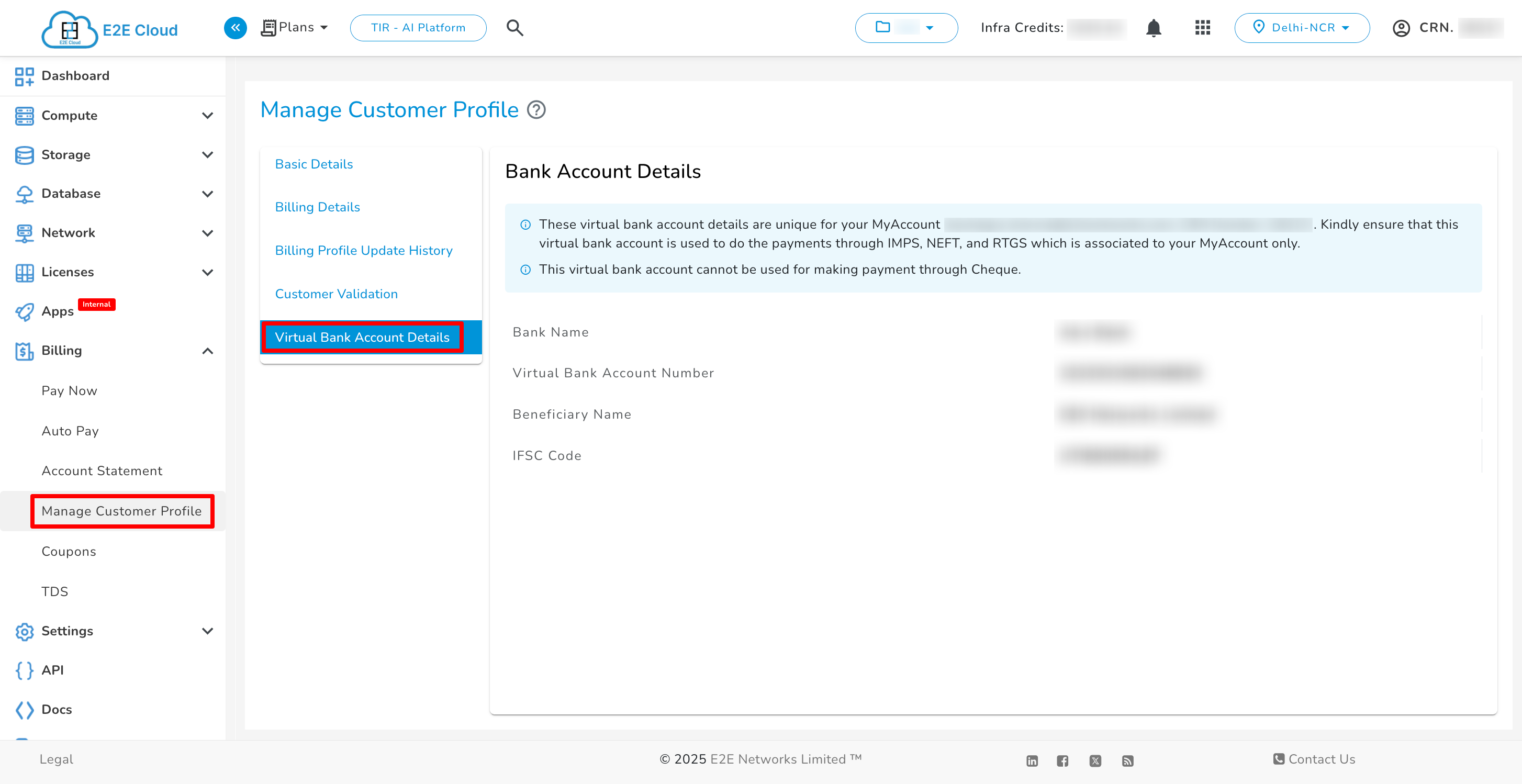This screenshot has height=784, width=1522.
Task: Expand the Licenses menu chevron
Action: click(207, 272)
